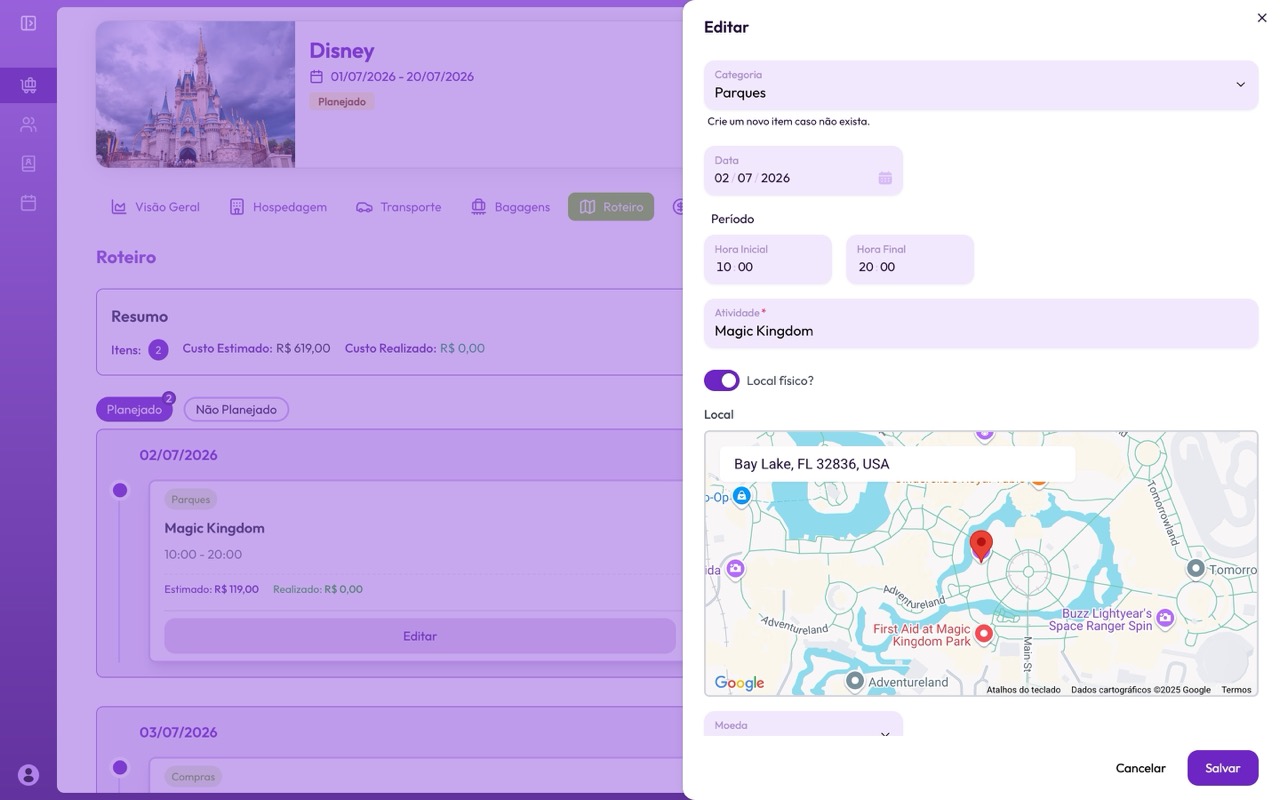Expand the Categoria dropdown
Image resolution: width=1280 pixels, height=800 pixels.
click(1240, 85)
